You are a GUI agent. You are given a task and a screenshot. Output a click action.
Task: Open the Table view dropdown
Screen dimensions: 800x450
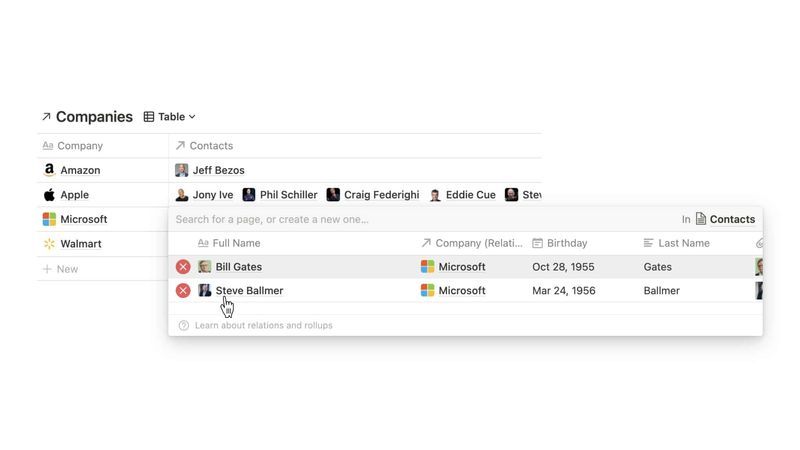point(170,117)
